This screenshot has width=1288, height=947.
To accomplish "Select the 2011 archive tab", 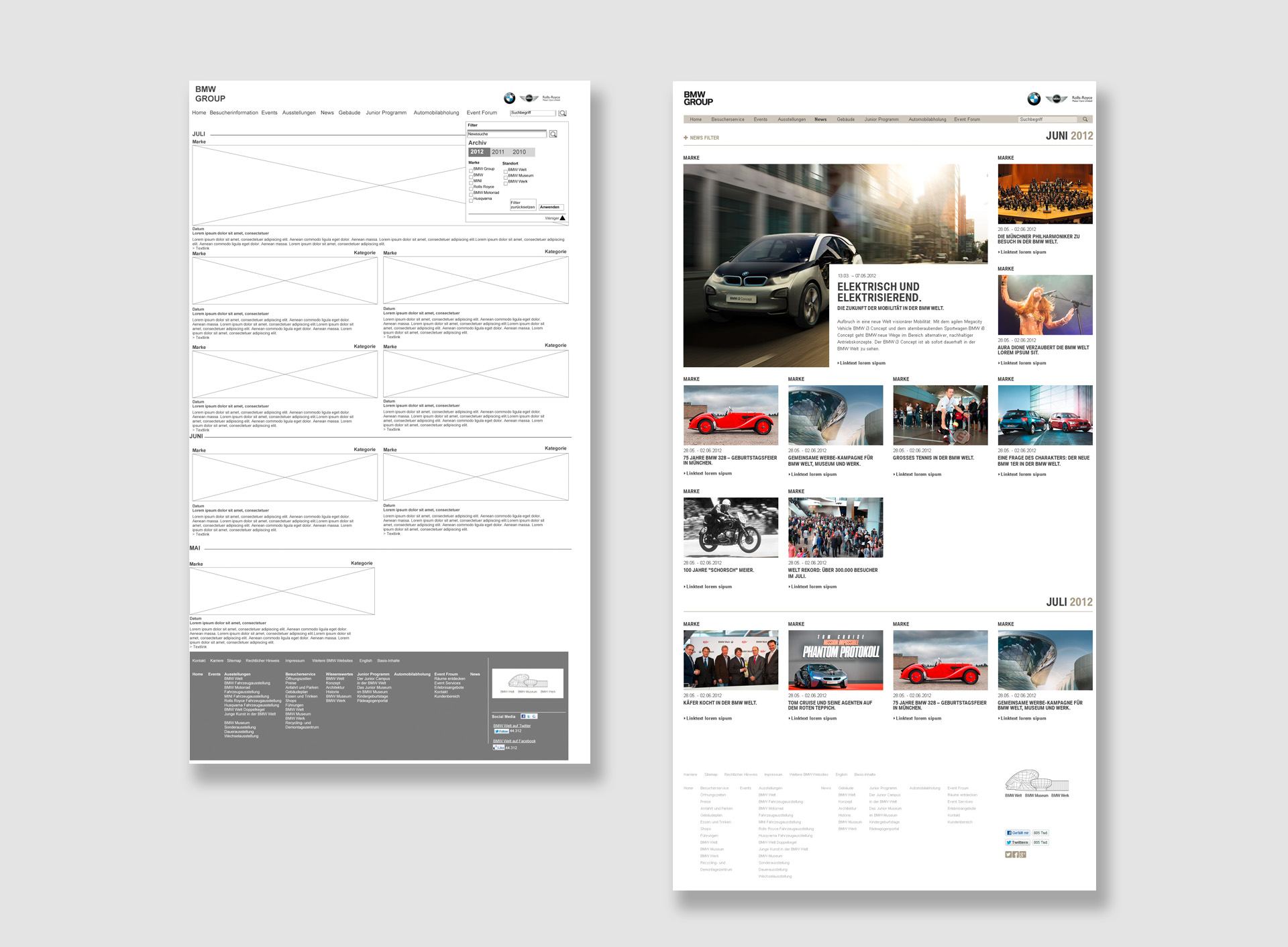I will pos(498,152).
